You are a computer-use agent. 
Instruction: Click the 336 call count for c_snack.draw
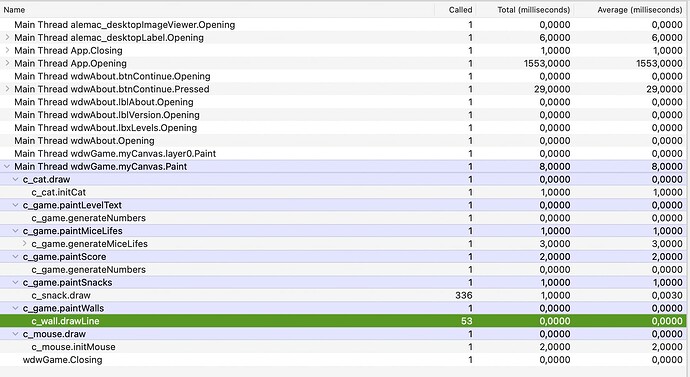[x=464, y=295]
